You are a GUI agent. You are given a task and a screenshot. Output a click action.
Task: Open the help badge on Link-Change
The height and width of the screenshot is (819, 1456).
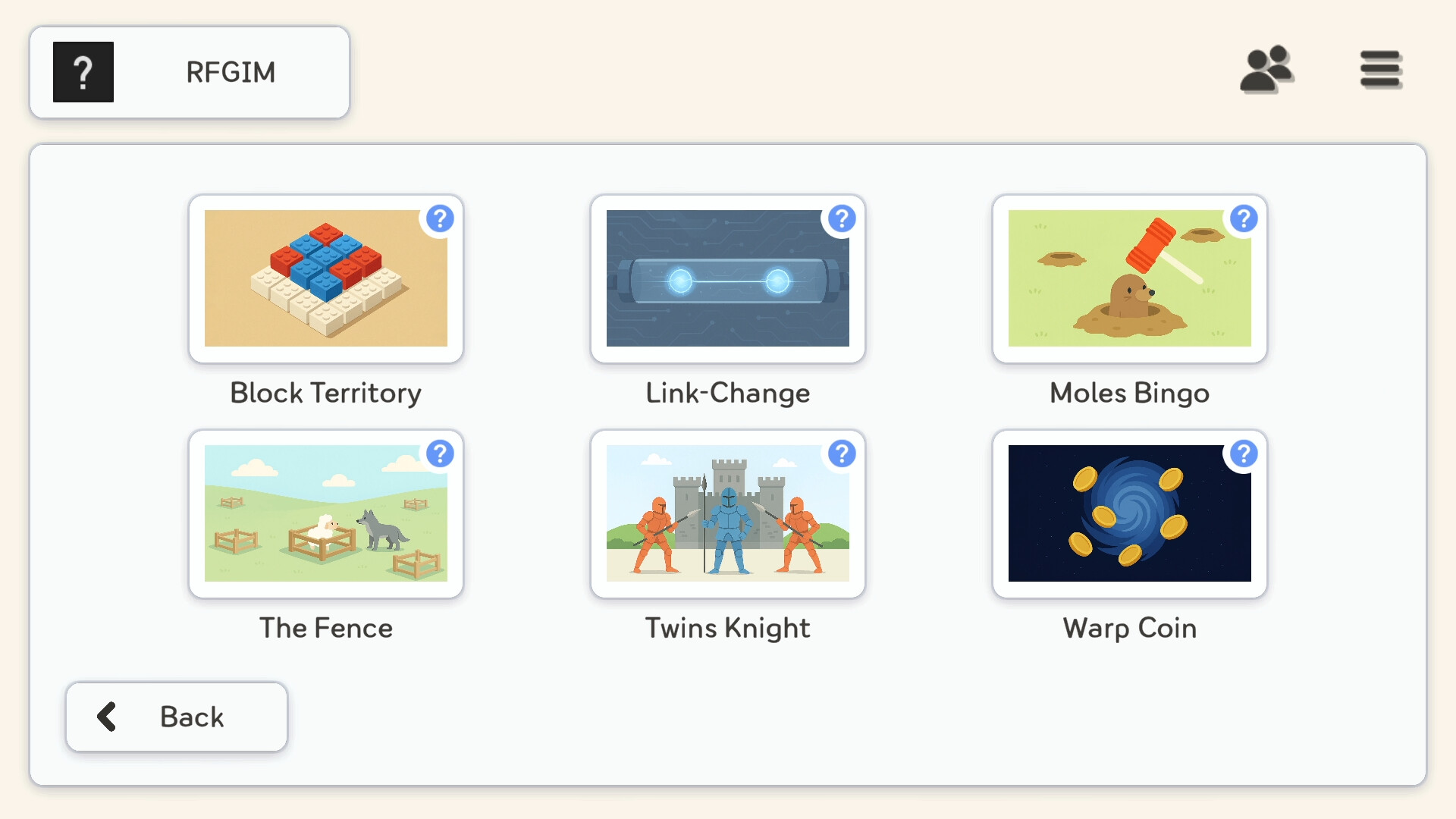point(842,218)
